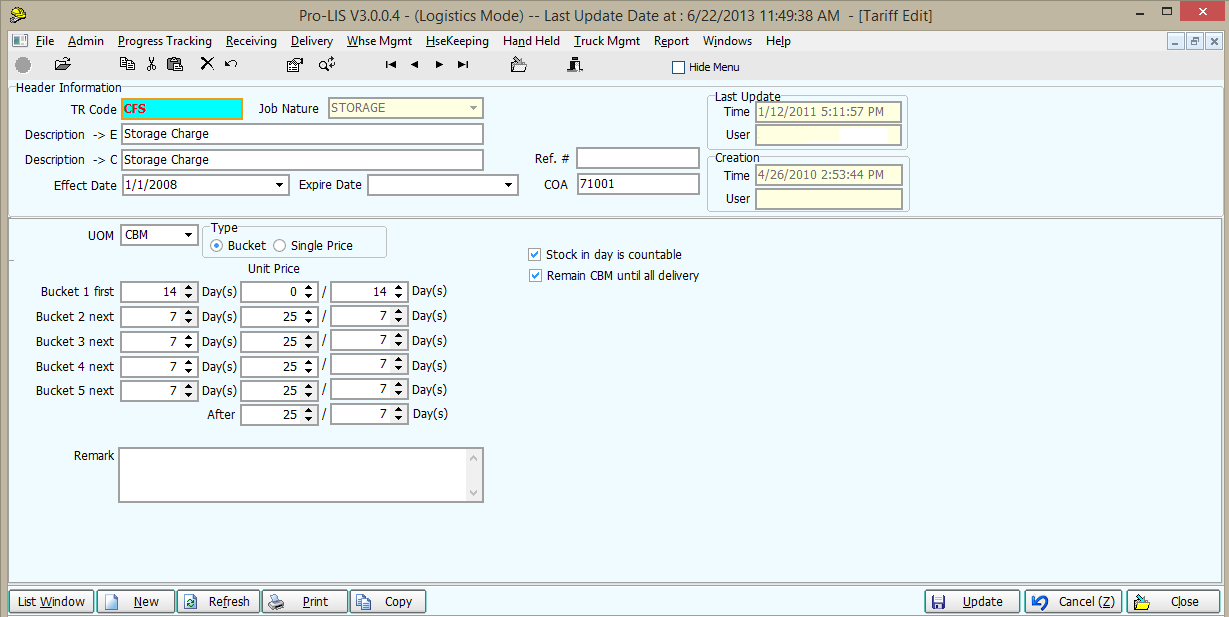Screen dimensions: 1229x617
Task: Click the exit door toolbar icon
Action: click(575, 64)
